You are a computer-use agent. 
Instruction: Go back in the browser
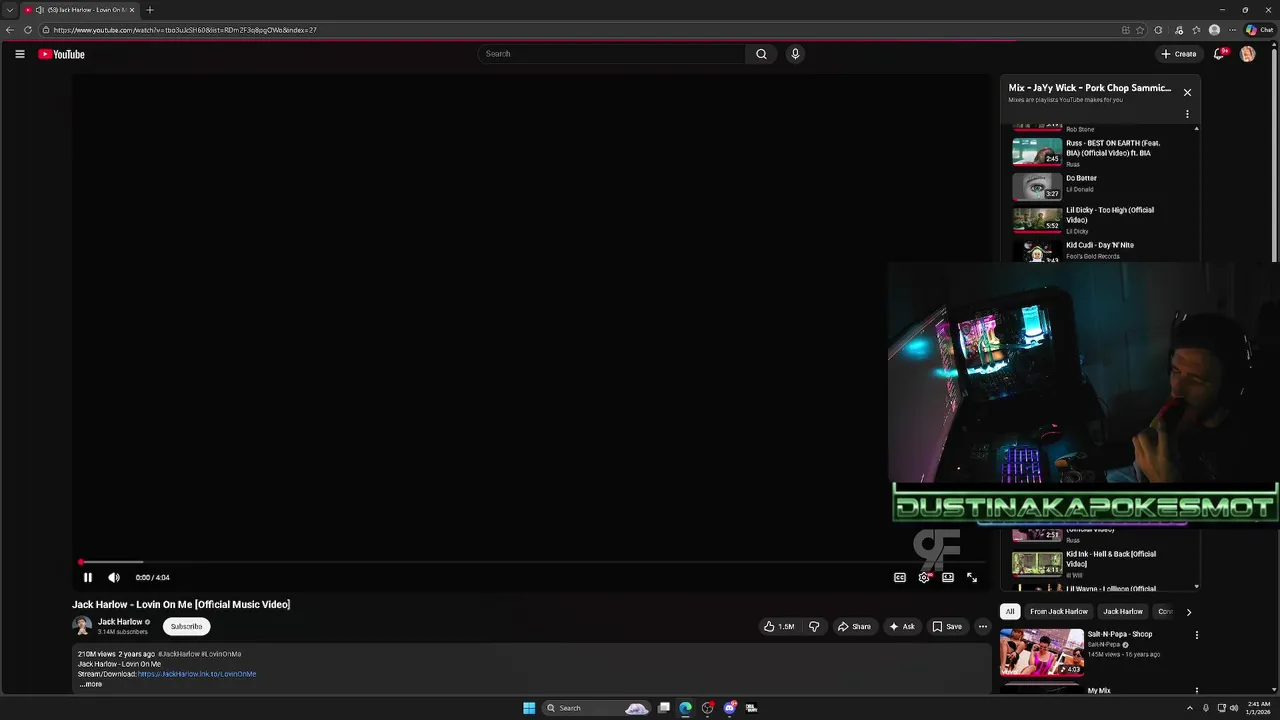coord(10,30)
